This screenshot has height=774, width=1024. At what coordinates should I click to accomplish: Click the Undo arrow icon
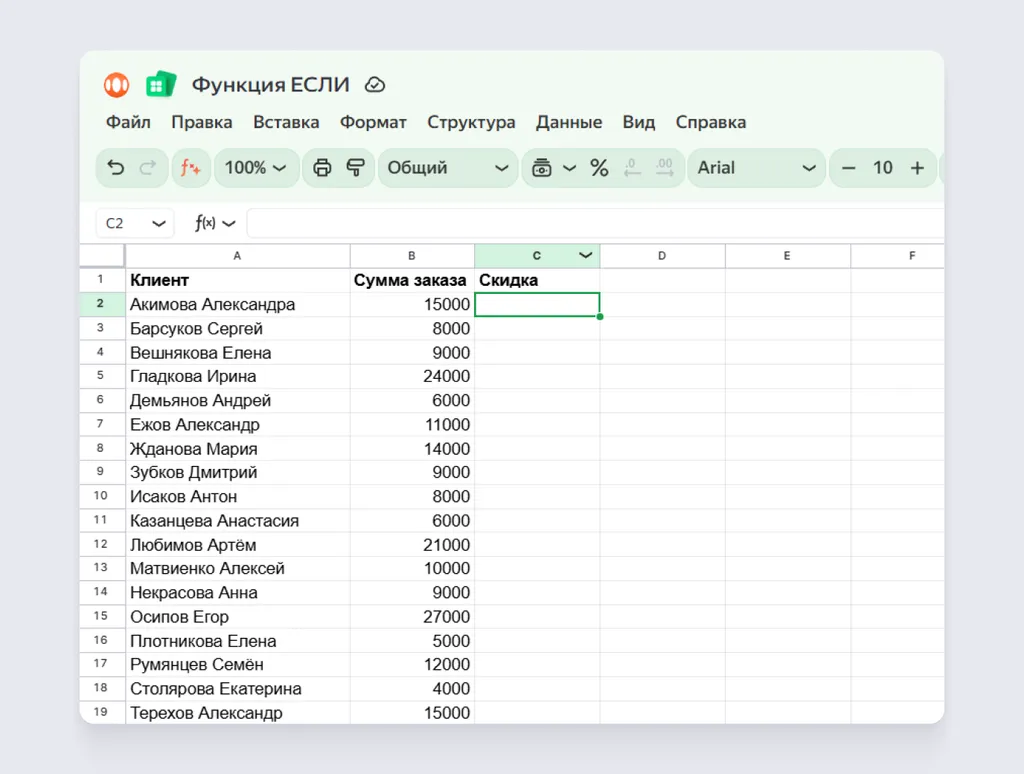pos(116,168)
